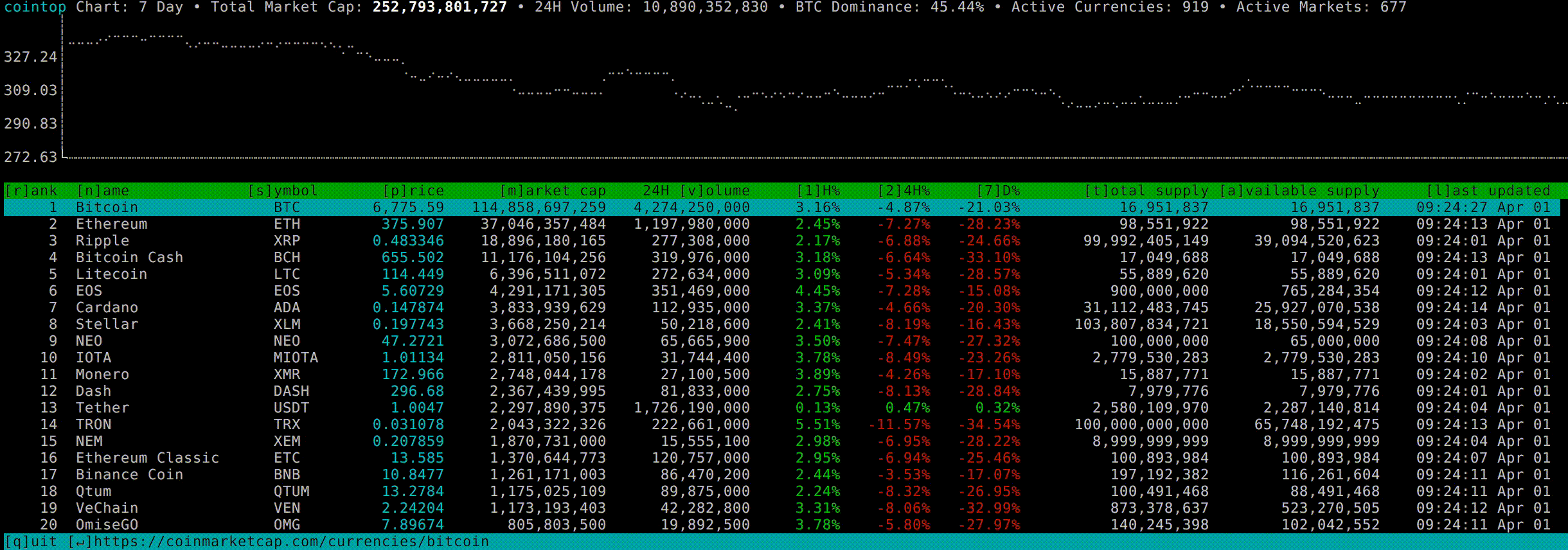Click Litecoin 1H change 3.09%
The image size is (1568, 550).
pyautogui.click(x=818, y=274)
